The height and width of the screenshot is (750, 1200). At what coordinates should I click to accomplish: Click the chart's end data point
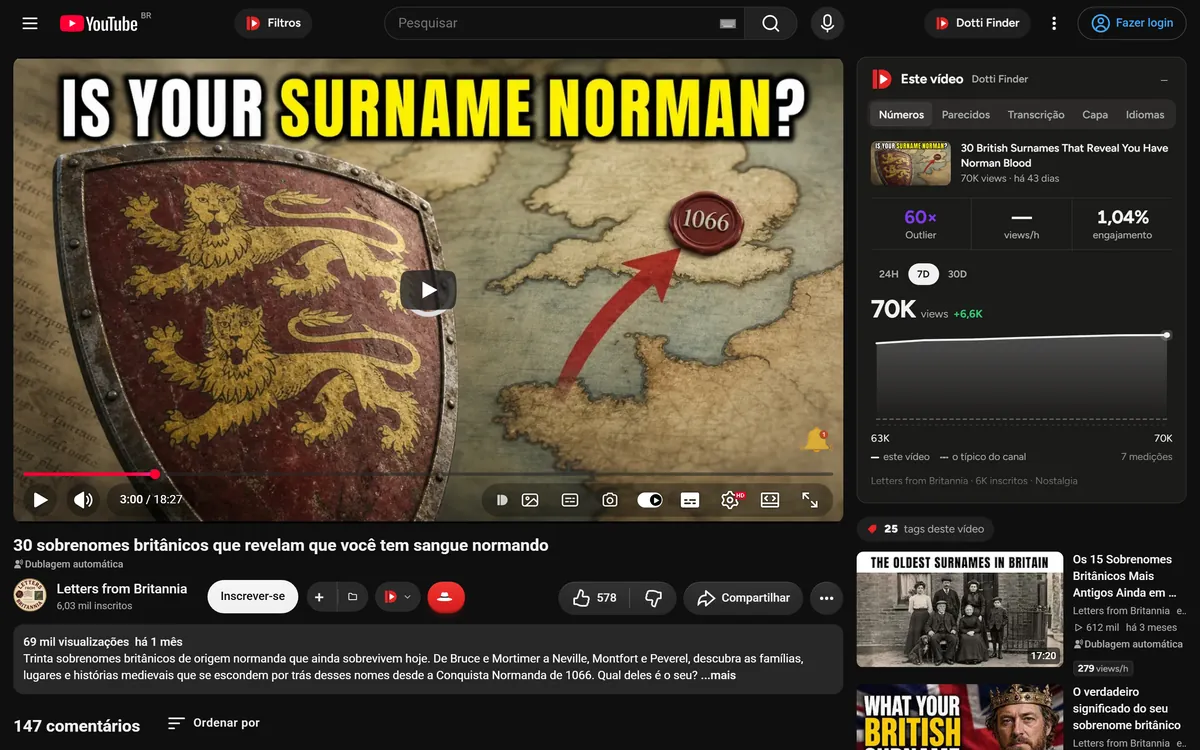[x=1167, y=335]
